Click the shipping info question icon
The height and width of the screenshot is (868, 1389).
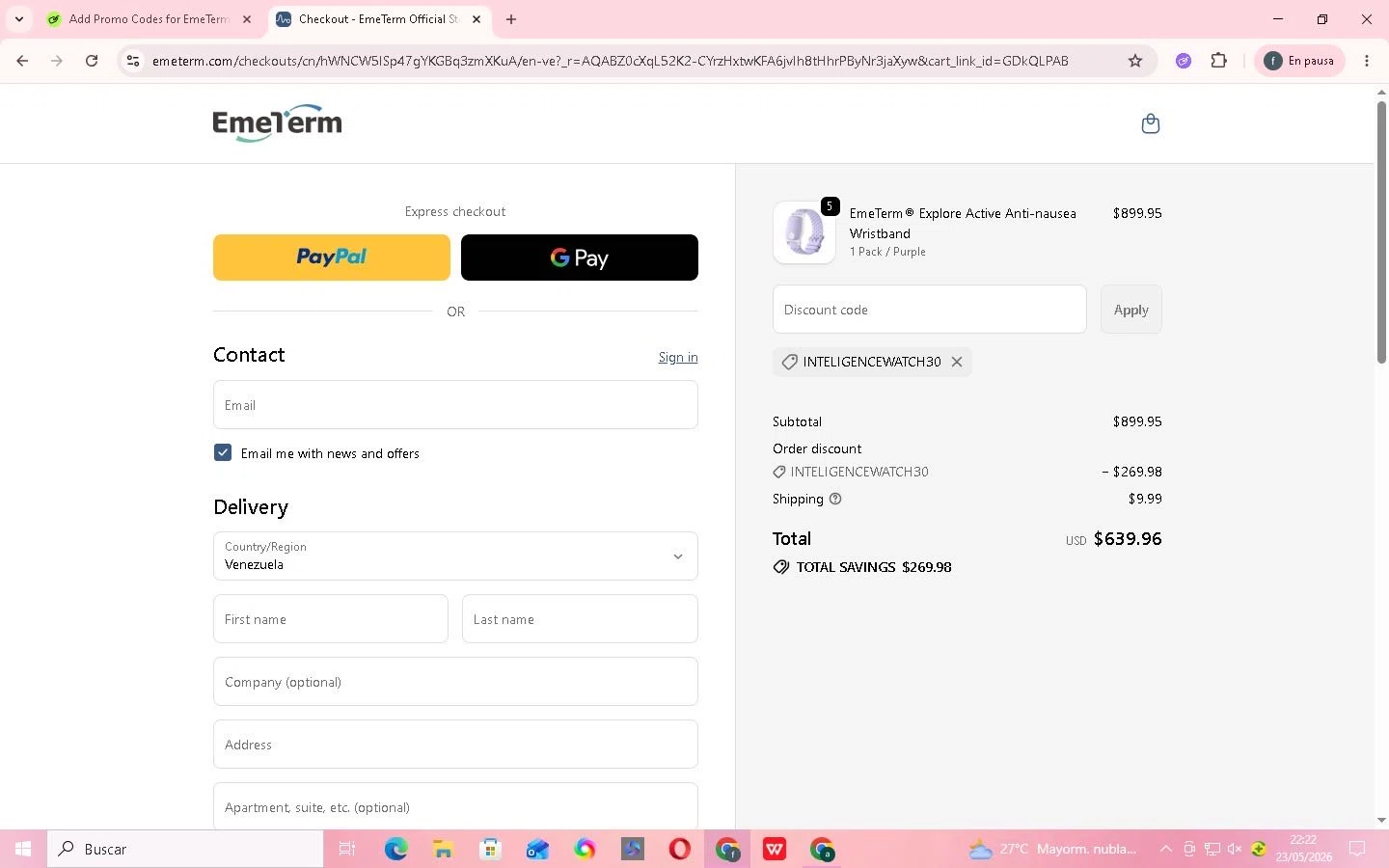point(835,499)
